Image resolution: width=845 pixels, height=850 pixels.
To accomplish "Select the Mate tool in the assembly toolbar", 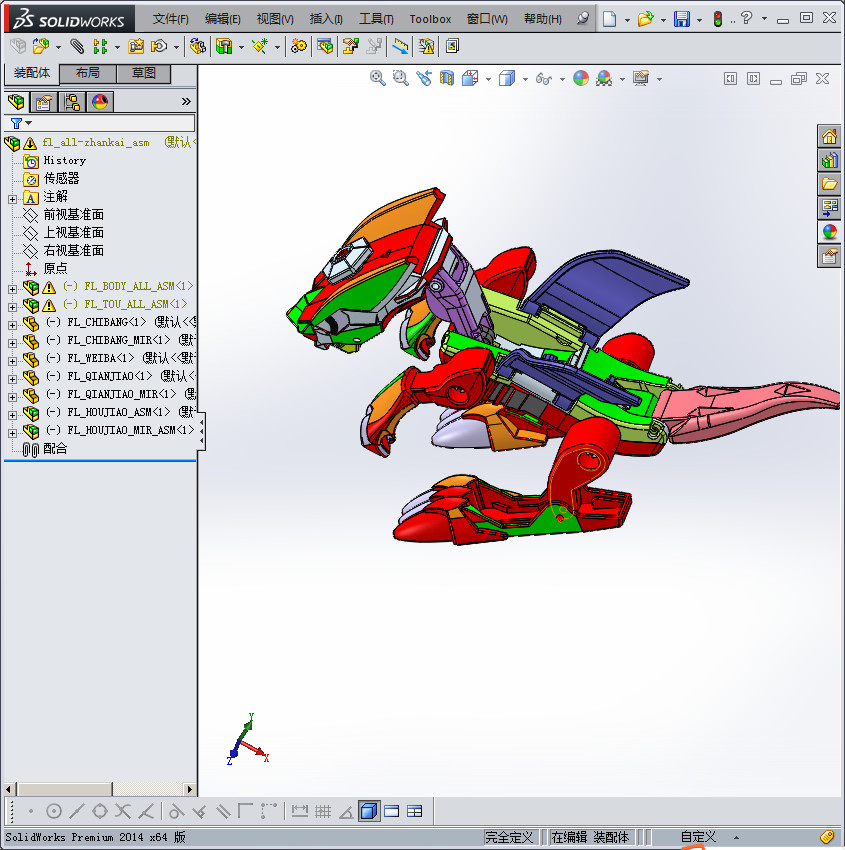I will click(76, 46).
